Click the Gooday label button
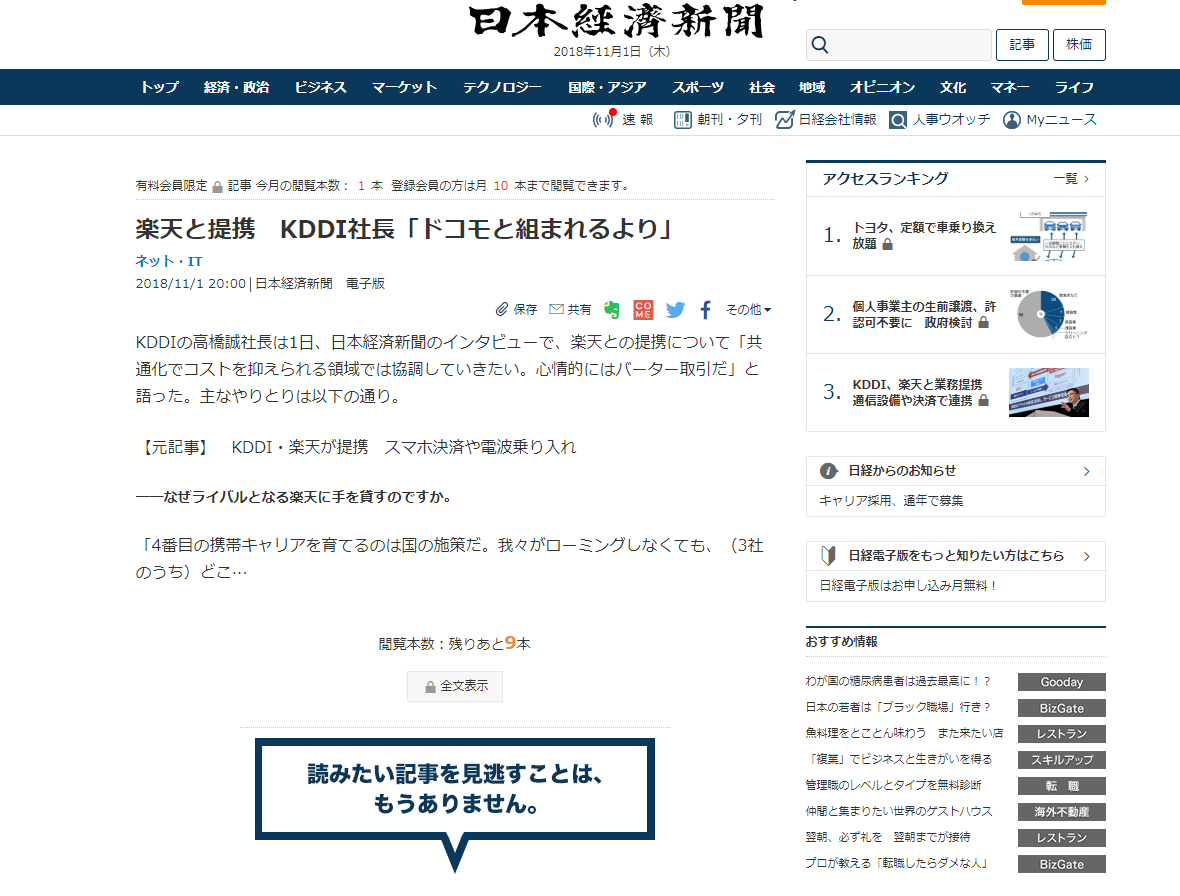The width and height of the screenshot is (1180, 896). tap(1062, 682)
